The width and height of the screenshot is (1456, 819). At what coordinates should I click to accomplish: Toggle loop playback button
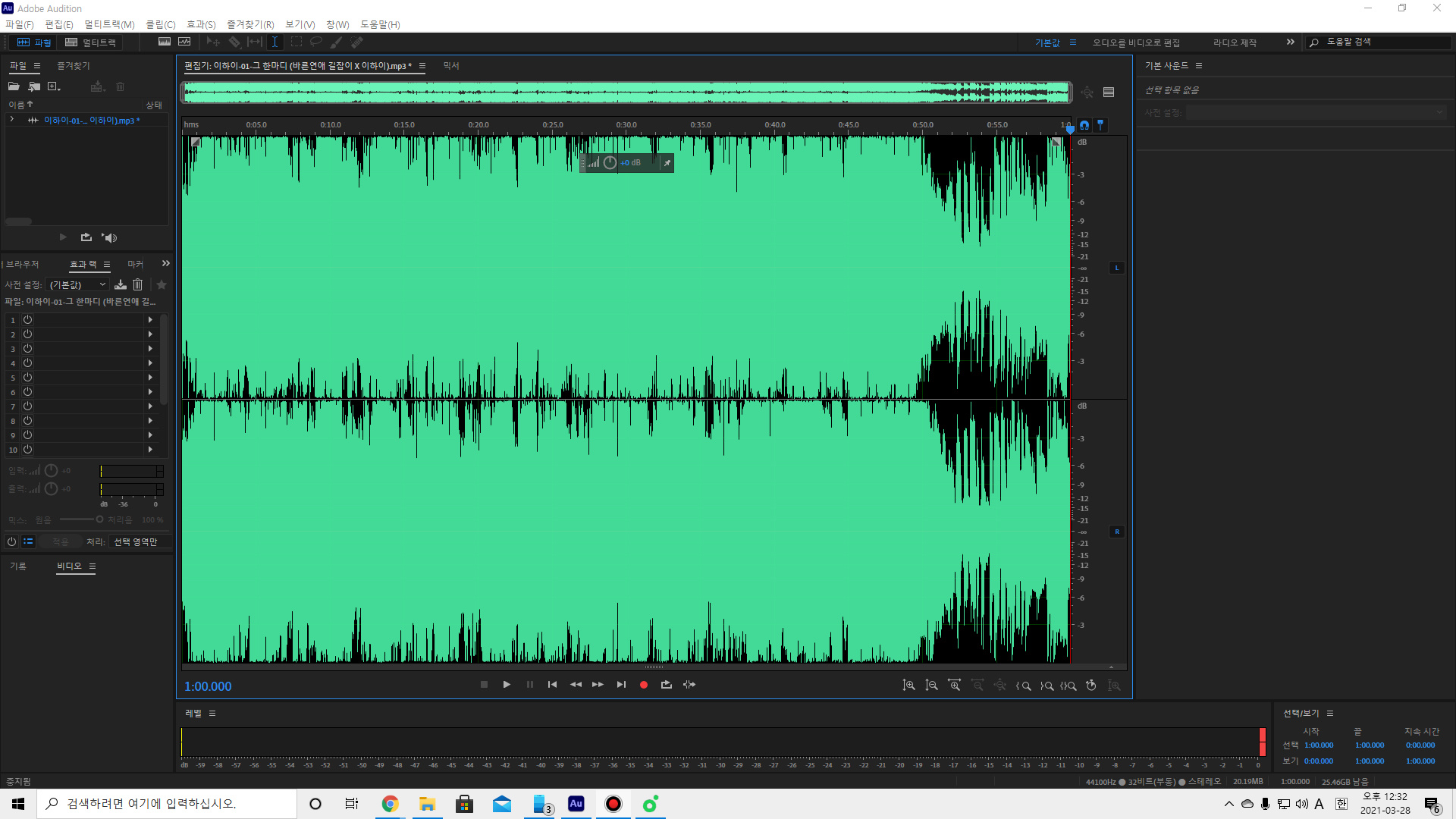point(666,685)
